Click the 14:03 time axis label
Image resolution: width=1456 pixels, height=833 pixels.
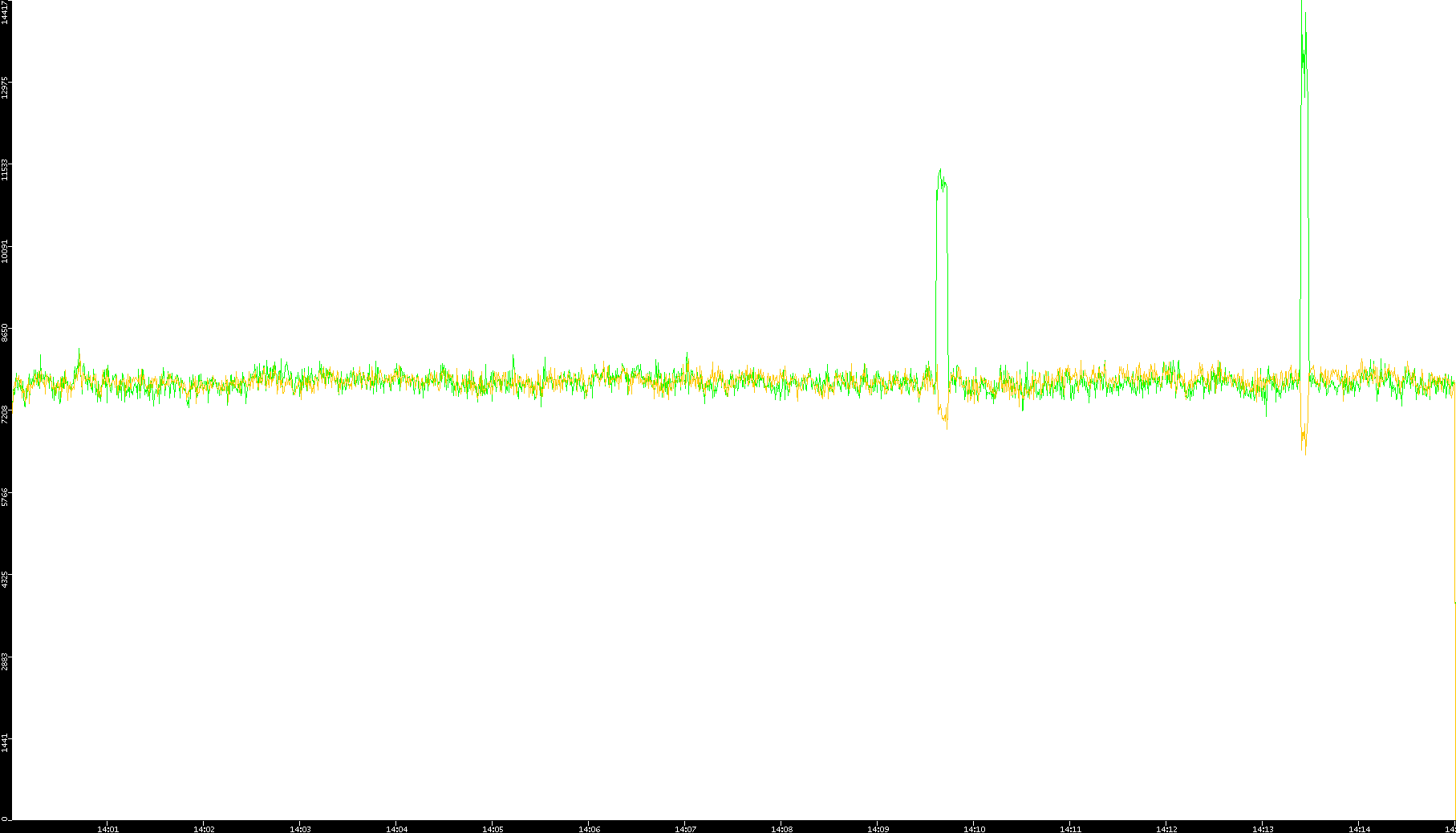300,829
